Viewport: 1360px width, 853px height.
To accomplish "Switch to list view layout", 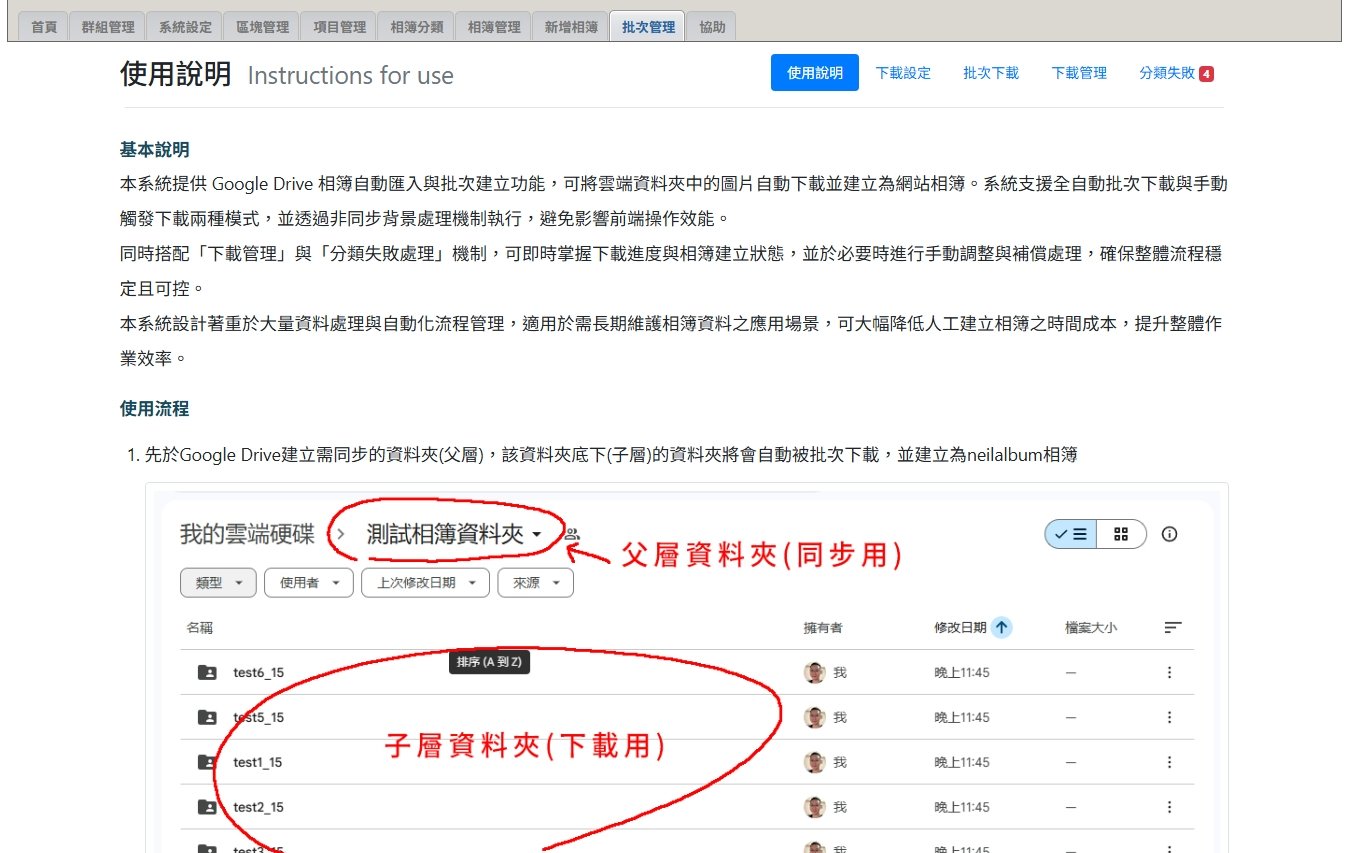I will [1071, 534].
